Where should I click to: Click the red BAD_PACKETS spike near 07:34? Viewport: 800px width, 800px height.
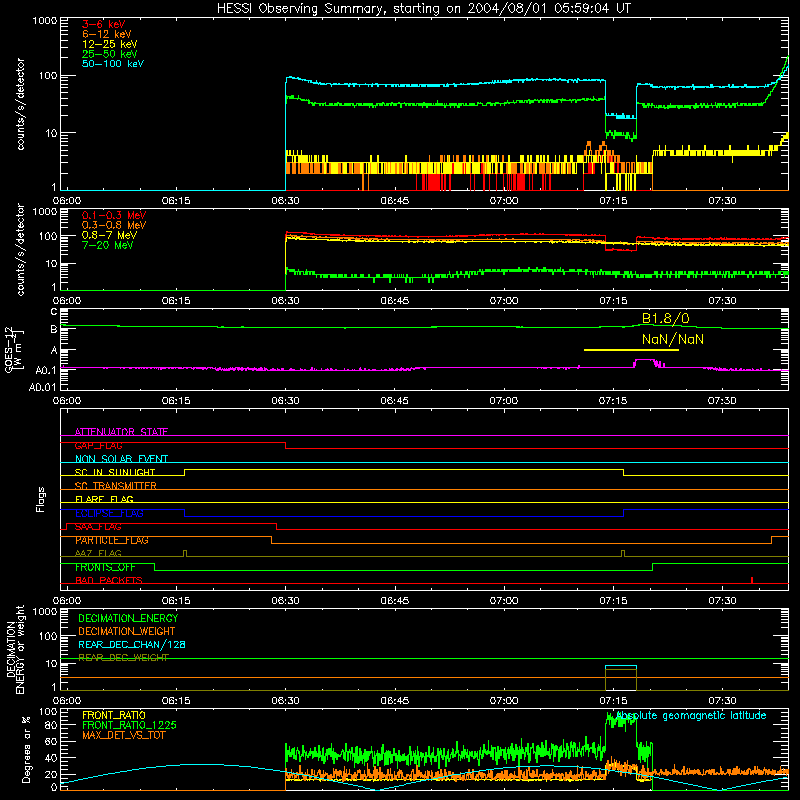pyautogui.click(x=752, y=580)
